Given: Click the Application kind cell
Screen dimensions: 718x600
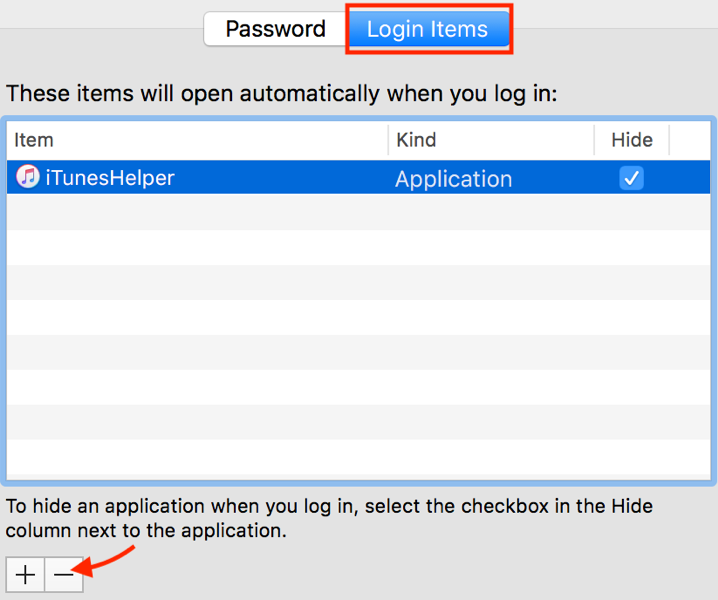Looking at the screenshot, I should [x=453, y=179].
